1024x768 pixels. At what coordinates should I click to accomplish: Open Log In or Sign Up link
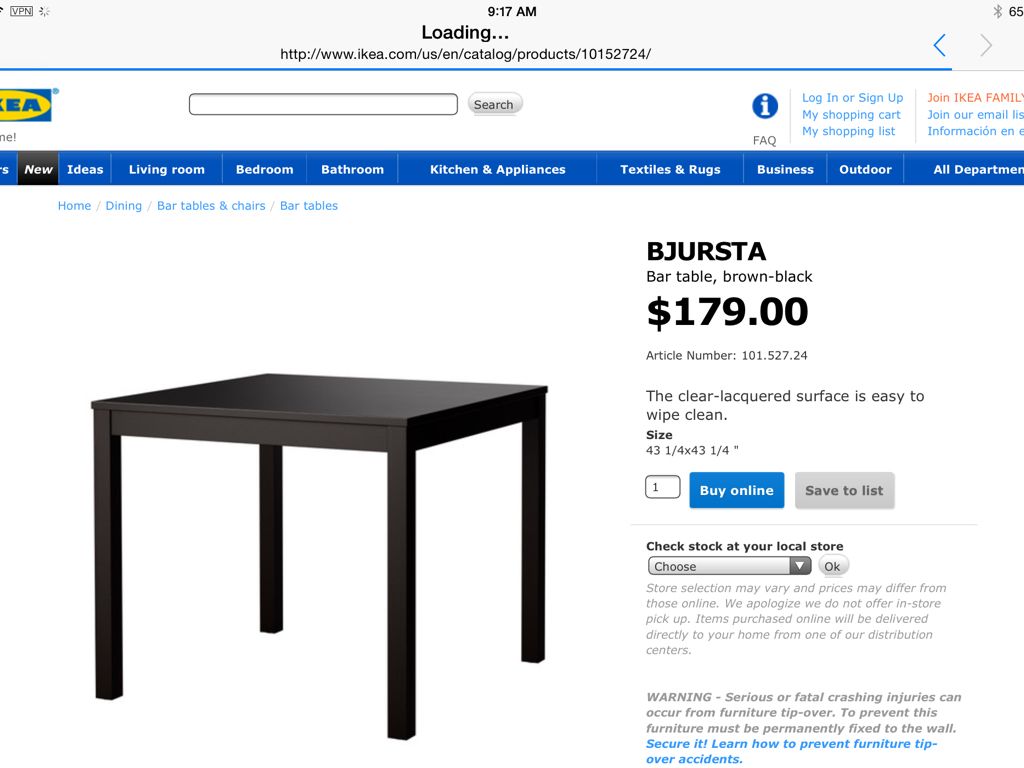click(x=852, y=98)
